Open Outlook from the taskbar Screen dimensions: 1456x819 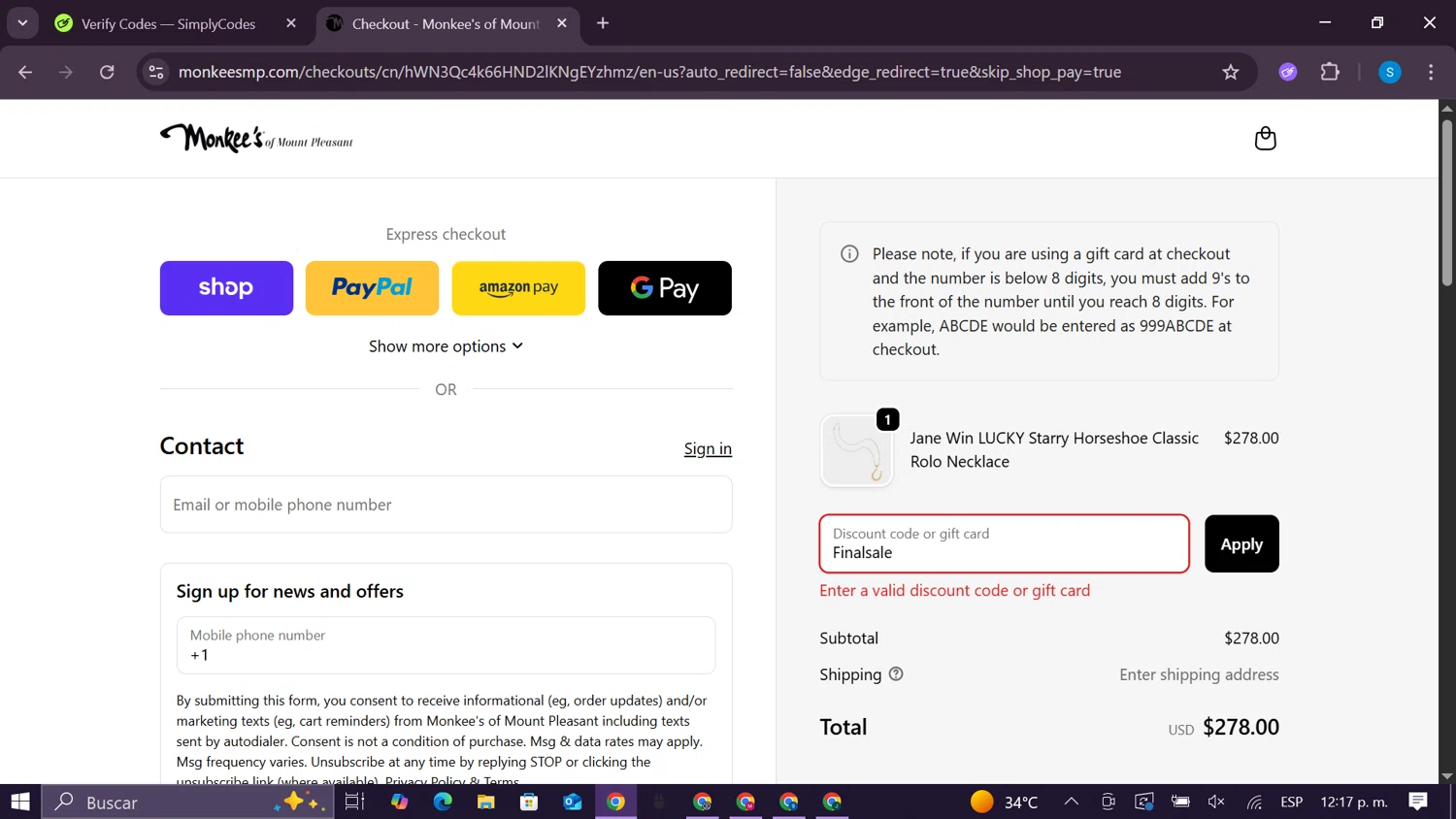[573, 802]
